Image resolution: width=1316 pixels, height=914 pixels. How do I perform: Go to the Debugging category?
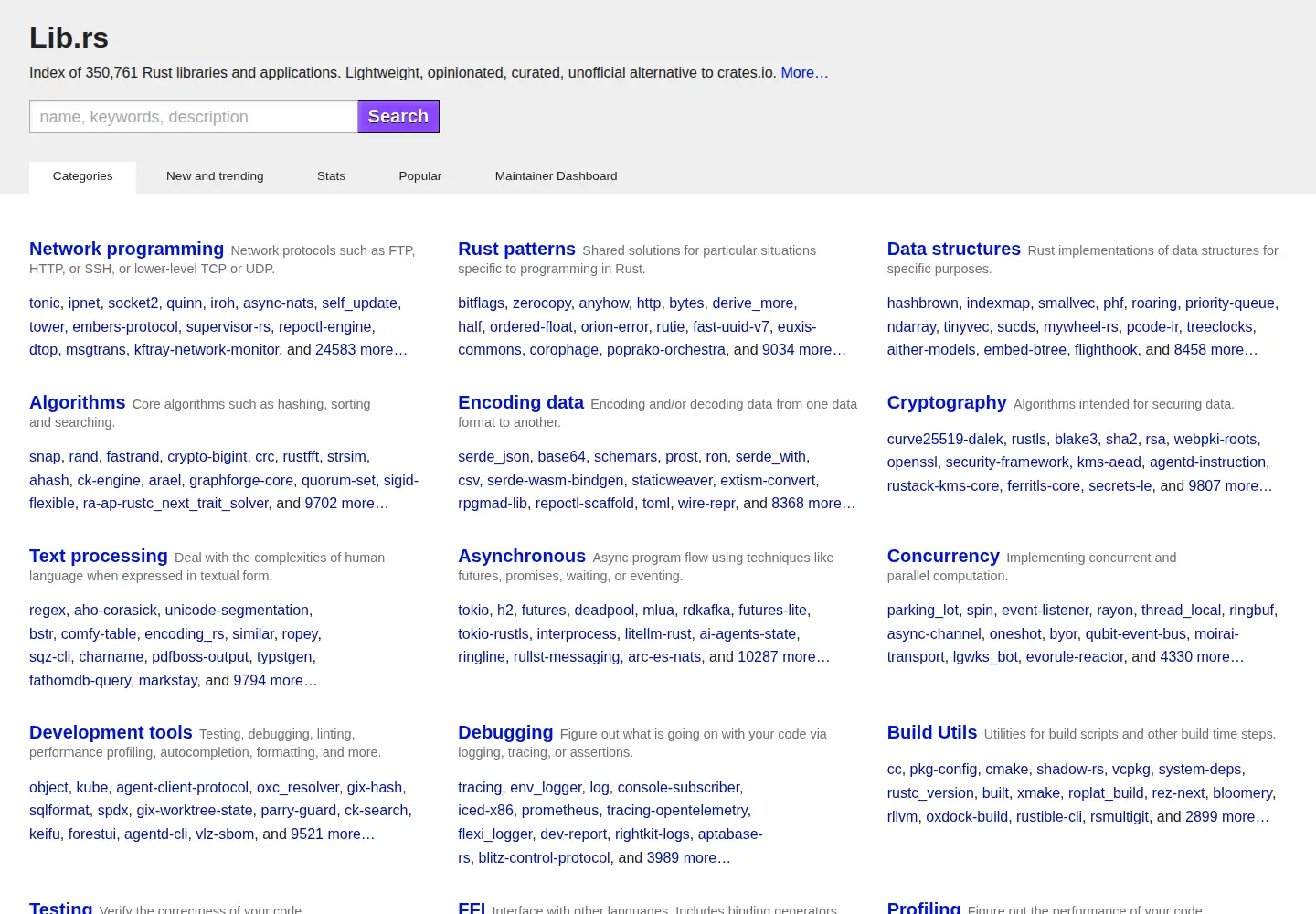click(x=505, y=732)
